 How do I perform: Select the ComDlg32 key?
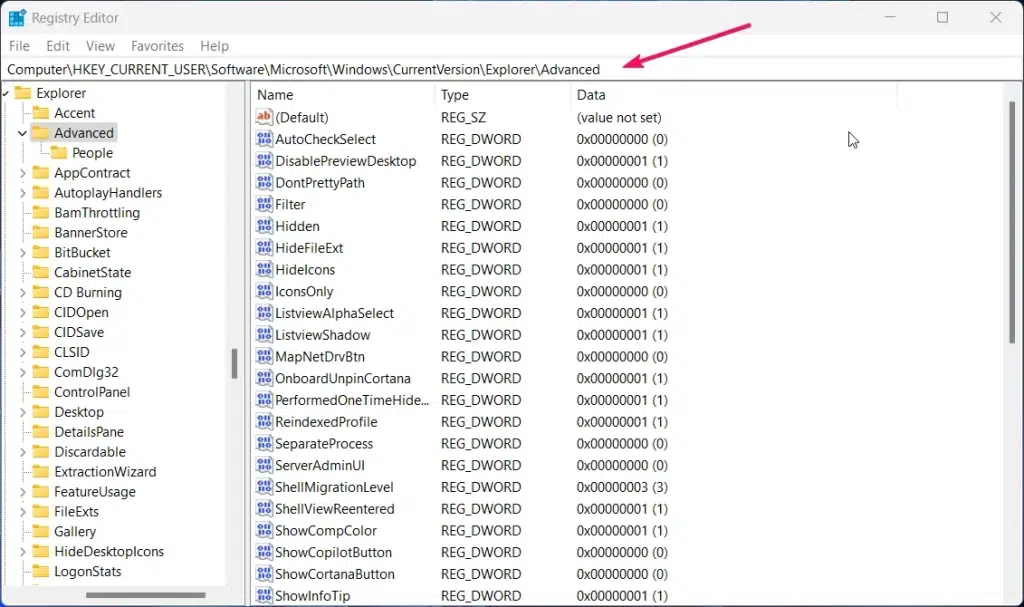click(x=86, y=372)
